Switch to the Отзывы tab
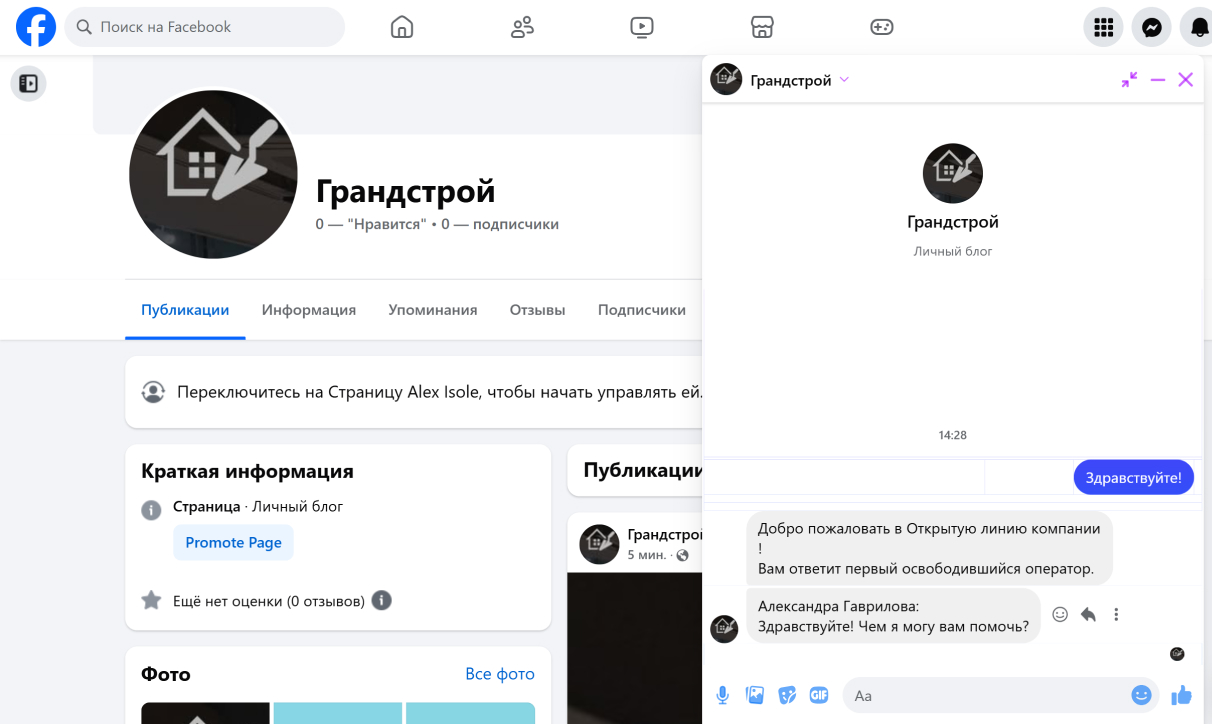 538,310
